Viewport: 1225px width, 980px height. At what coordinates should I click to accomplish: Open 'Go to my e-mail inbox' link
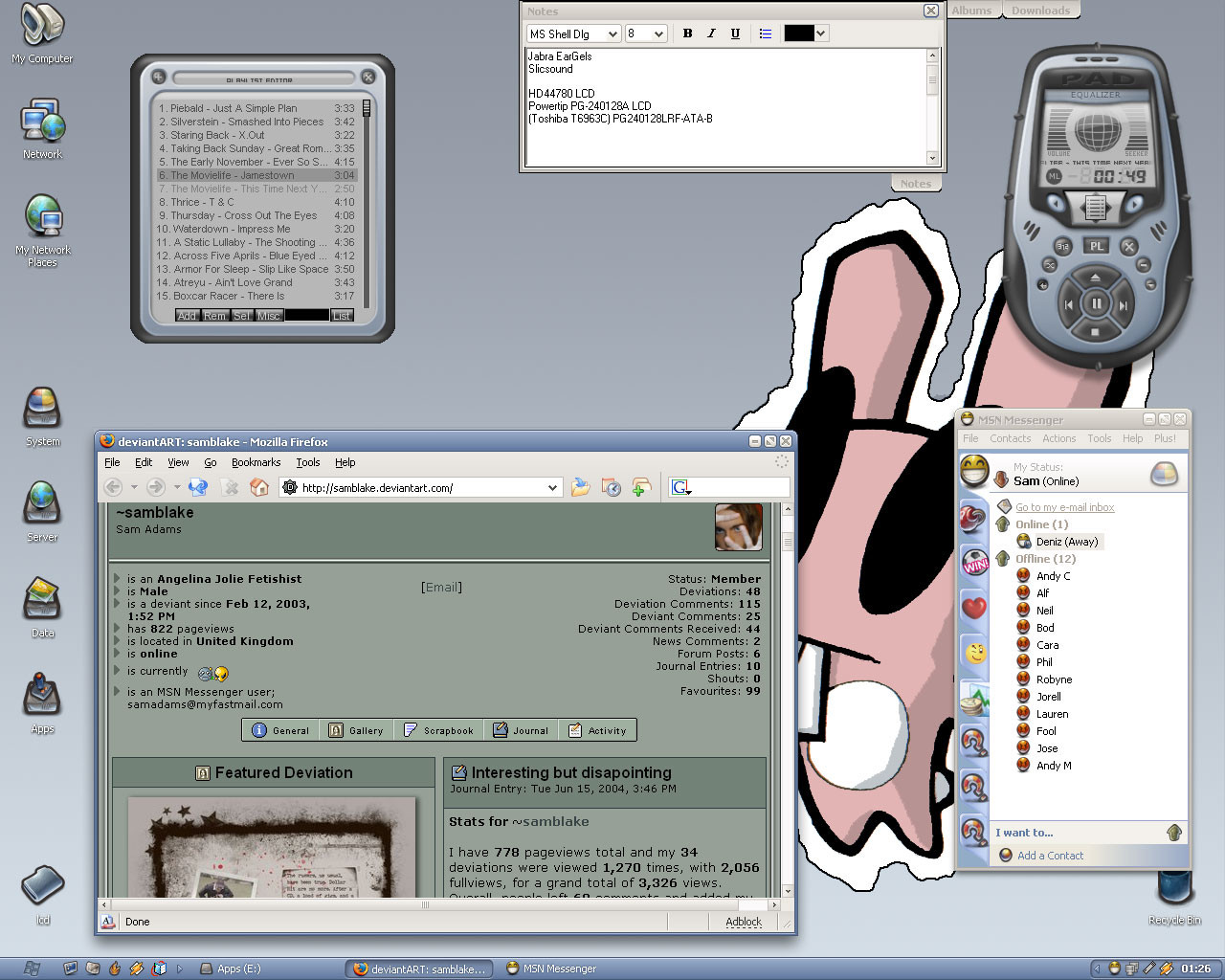(1064, 507)
